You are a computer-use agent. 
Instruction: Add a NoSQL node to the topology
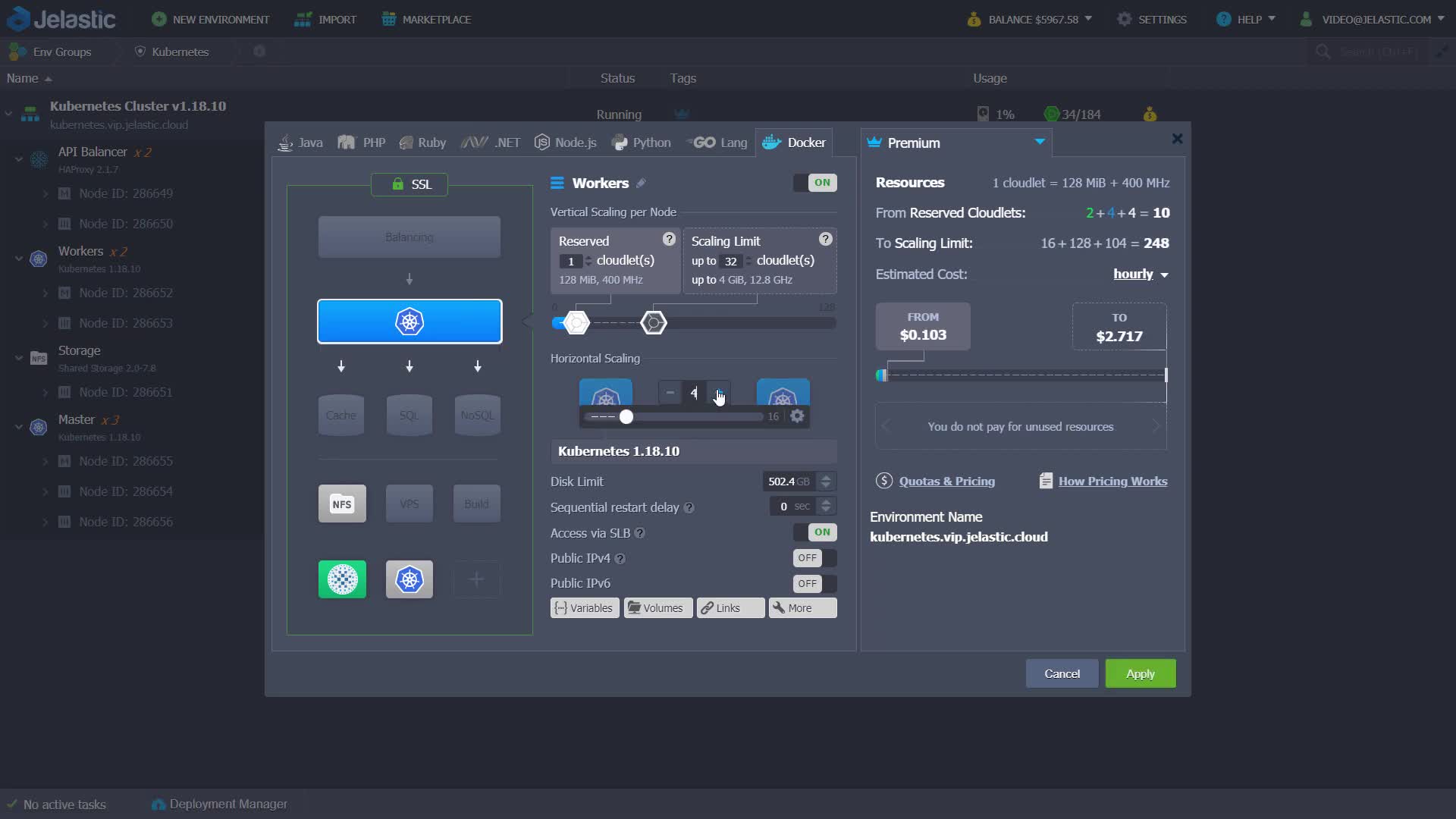477,414
